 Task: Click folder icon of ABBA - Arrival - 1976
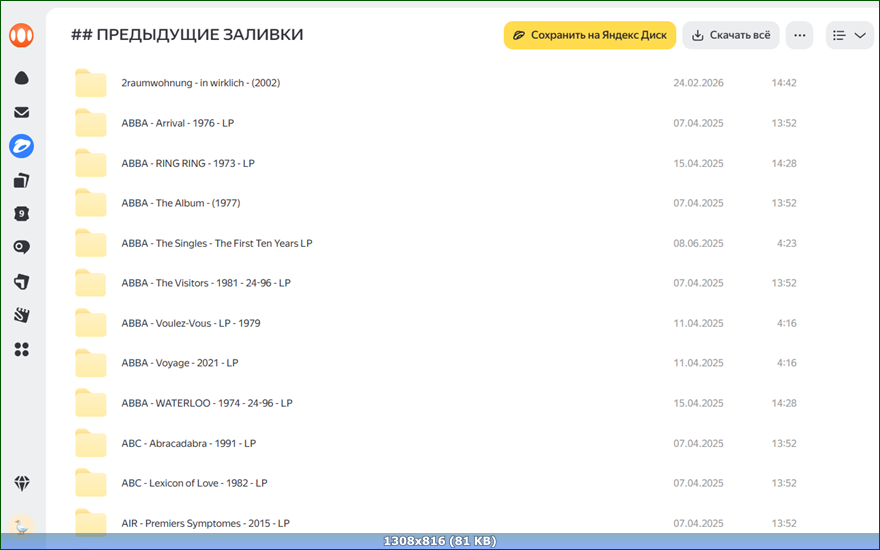[x=91, y=123]
